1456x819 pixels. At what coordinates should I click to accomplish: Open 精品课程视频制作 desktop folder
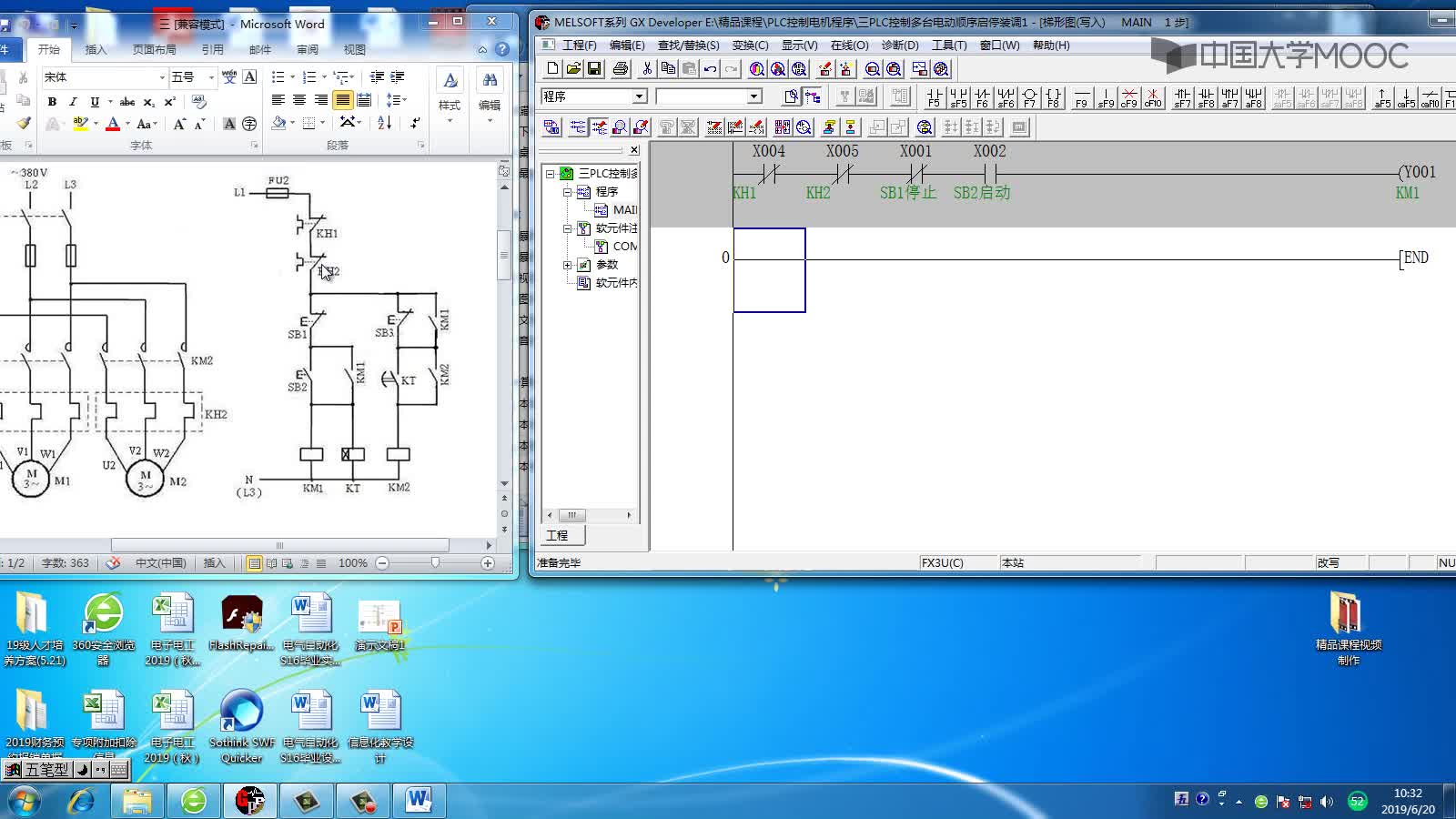1349,628
